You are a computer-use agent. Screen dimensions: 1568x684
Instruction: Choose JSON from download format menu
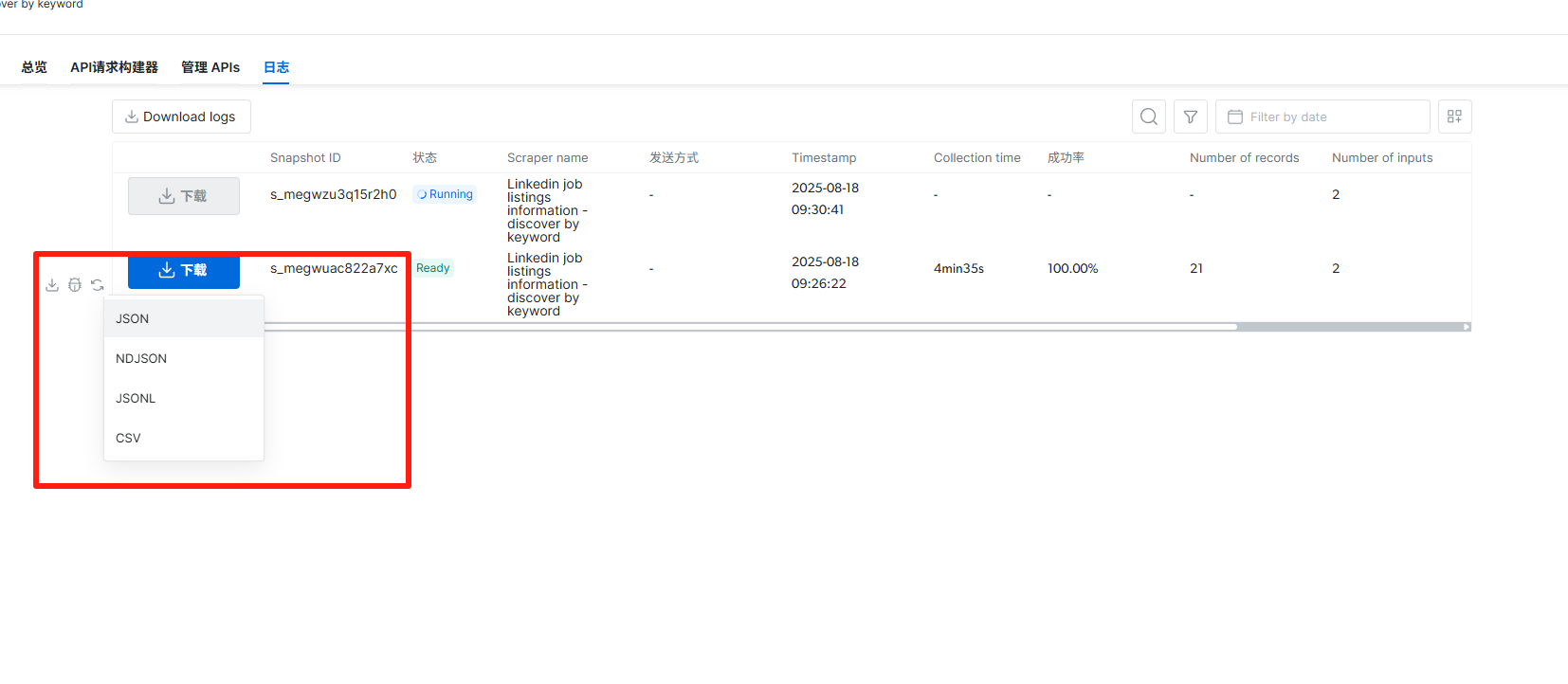(184, 318)
